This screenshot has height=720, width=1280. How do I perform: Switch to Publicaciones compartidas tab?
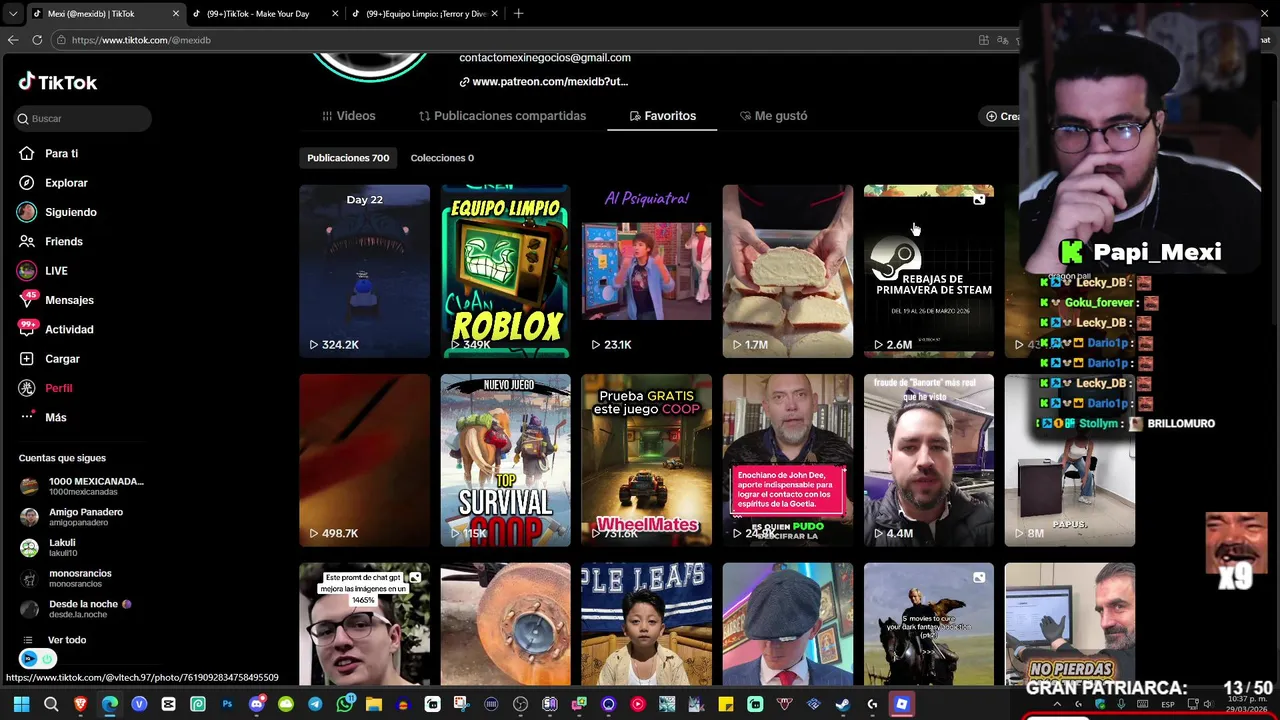point(502,116)
